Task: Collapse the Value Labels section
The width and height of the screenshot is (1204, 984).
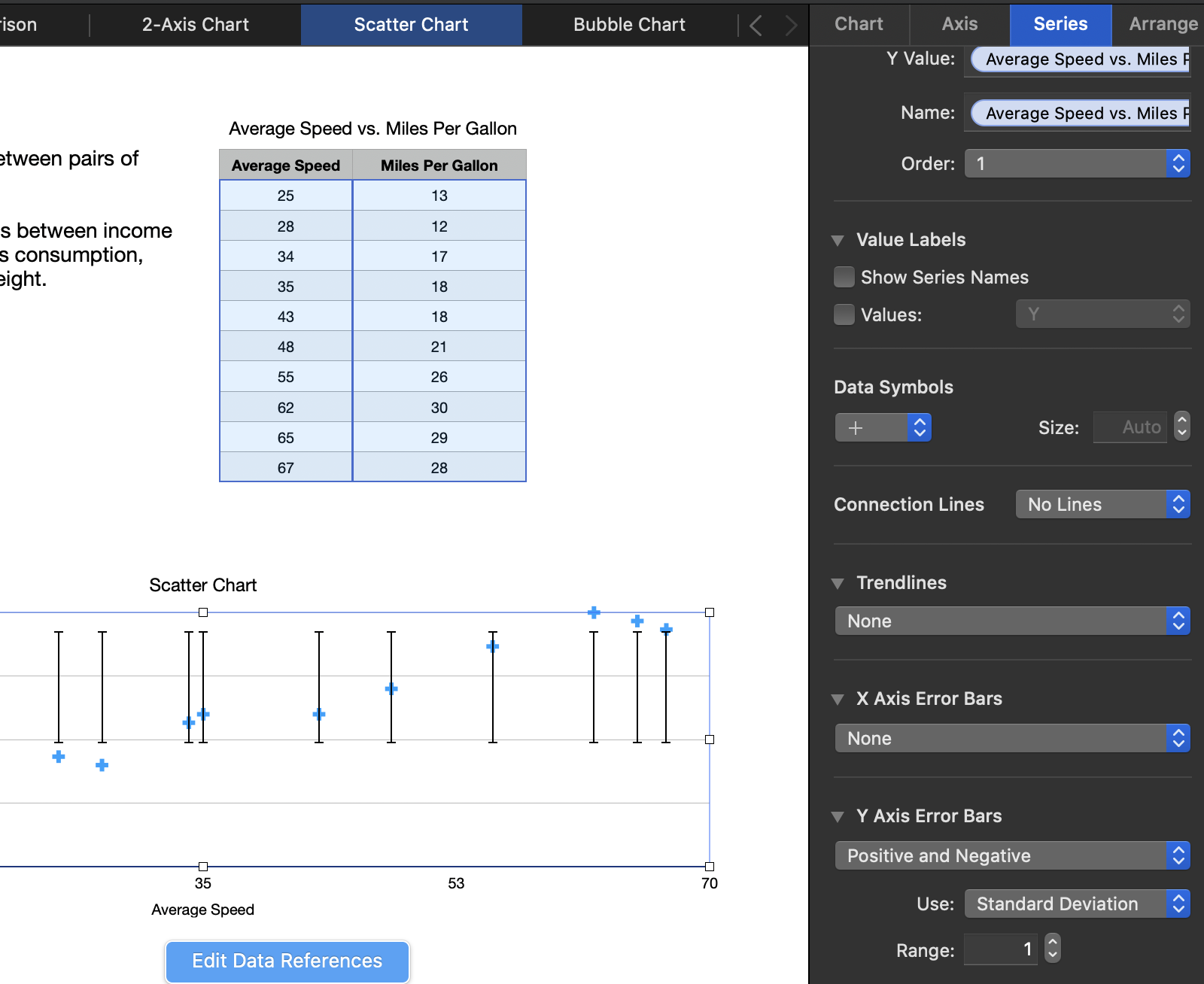Action: point(838,241)
